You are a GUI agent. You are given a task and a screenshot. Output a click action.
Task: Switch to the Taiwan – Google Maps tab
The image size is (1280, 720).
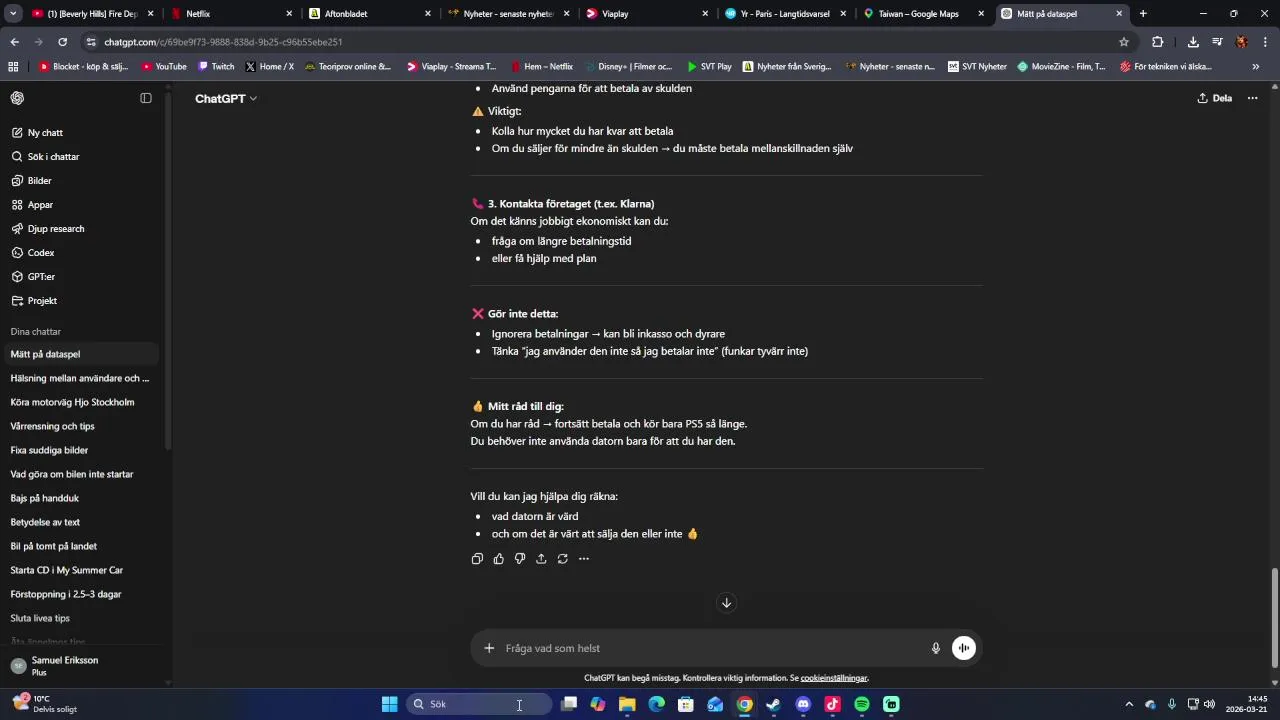pos(924,14)
